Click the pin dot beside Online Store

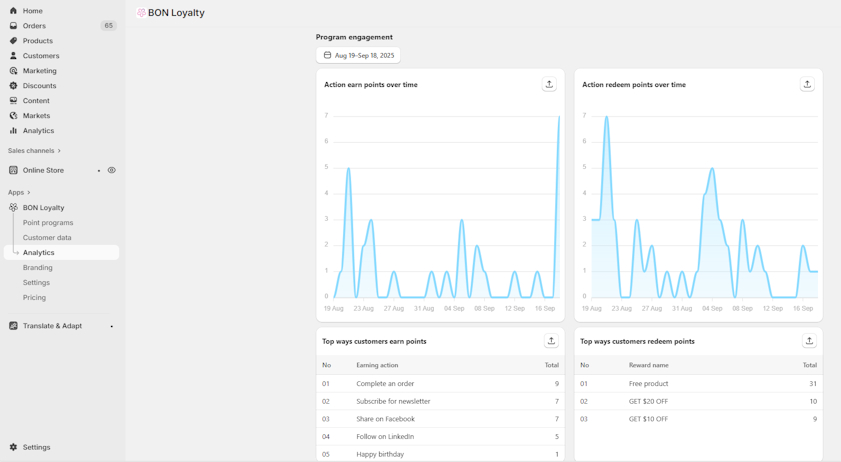[99, 171]
